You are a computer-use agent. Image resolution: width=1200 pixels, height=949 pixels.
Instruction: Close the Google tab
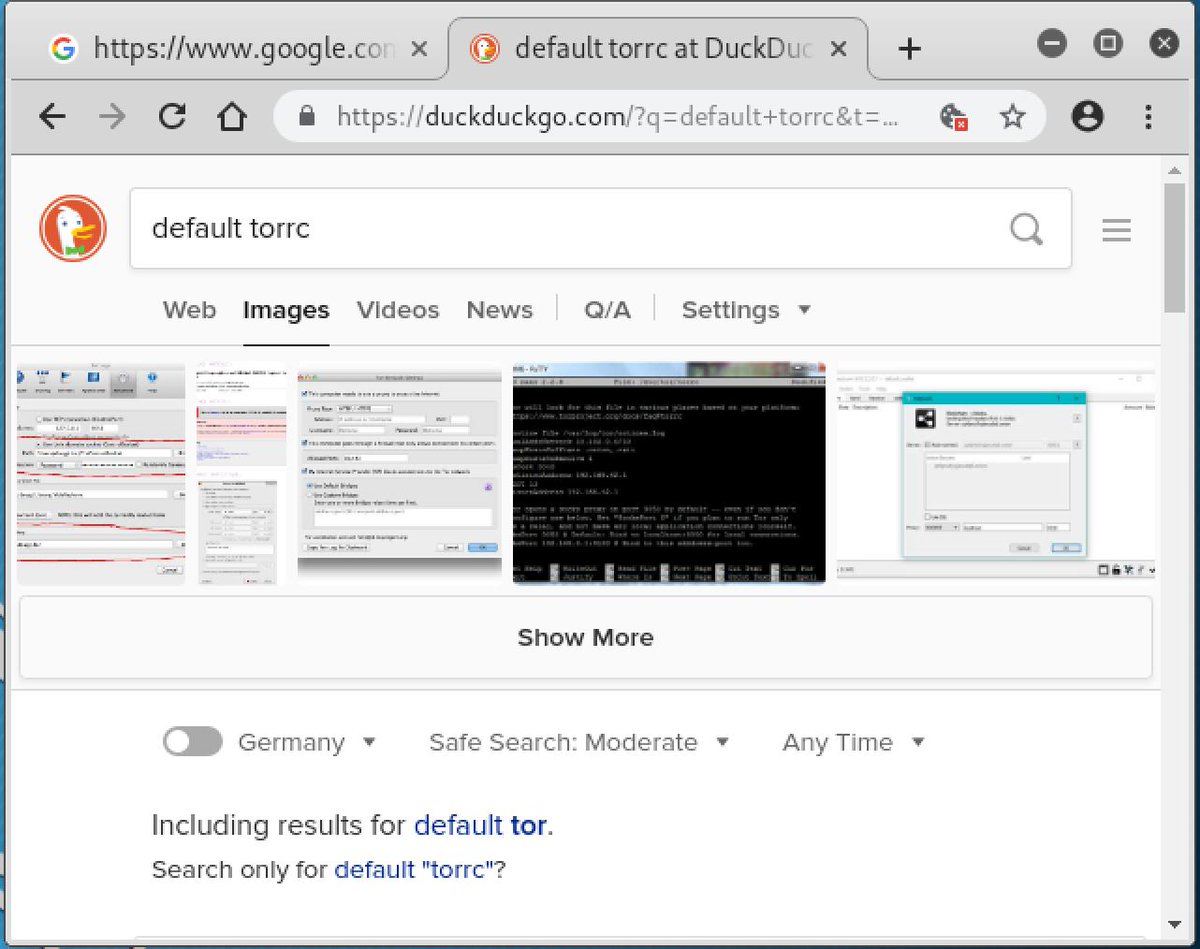(419, 48)
